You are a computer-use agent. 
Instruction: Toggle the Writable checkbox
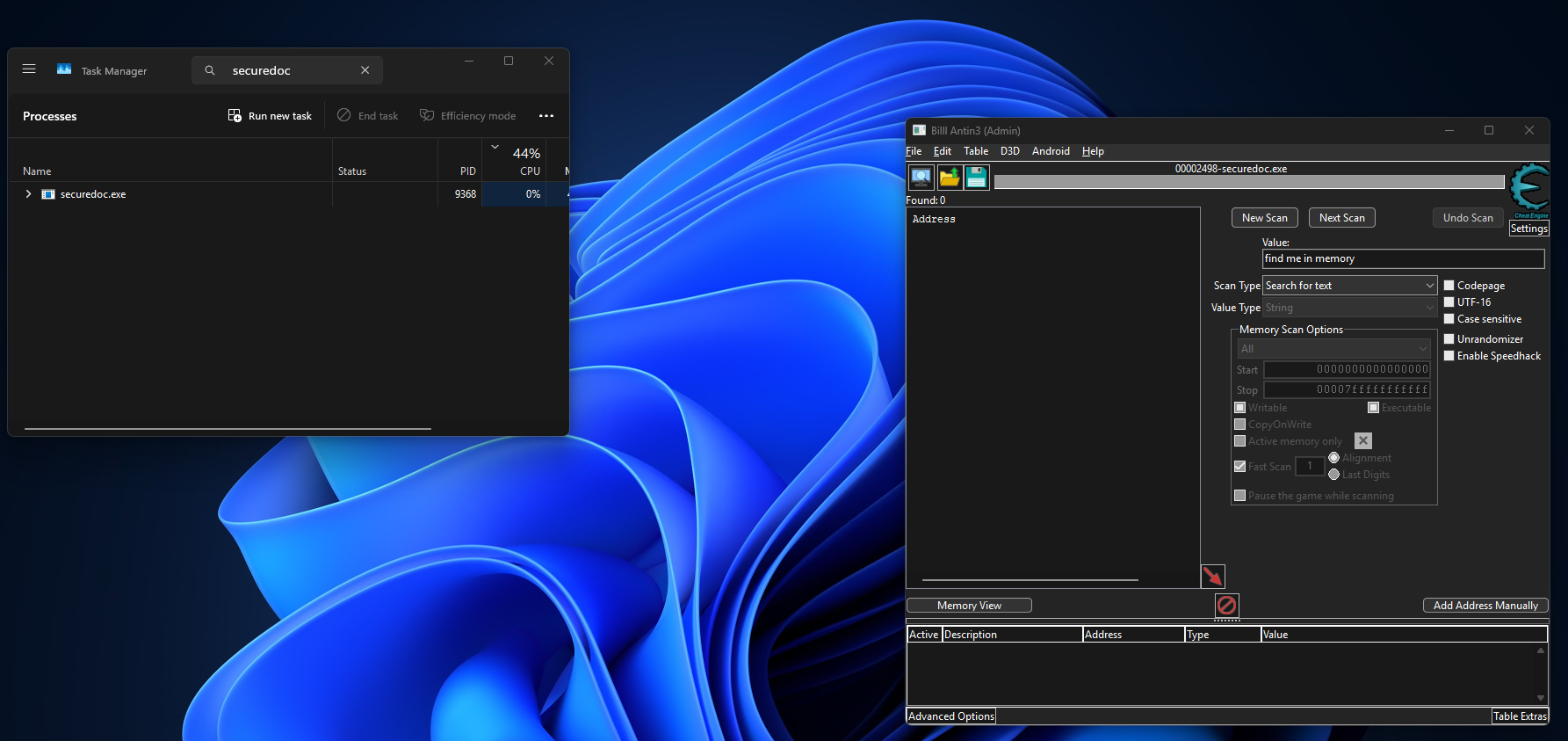(1240, 408)
